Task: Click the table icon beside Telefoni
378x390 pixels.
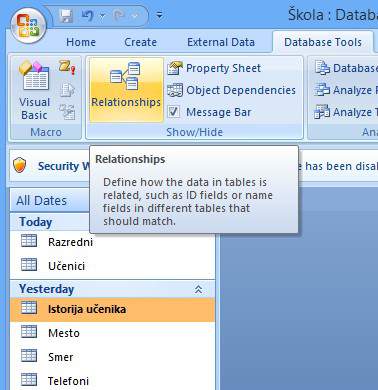Action: click(x=29, y=380)
